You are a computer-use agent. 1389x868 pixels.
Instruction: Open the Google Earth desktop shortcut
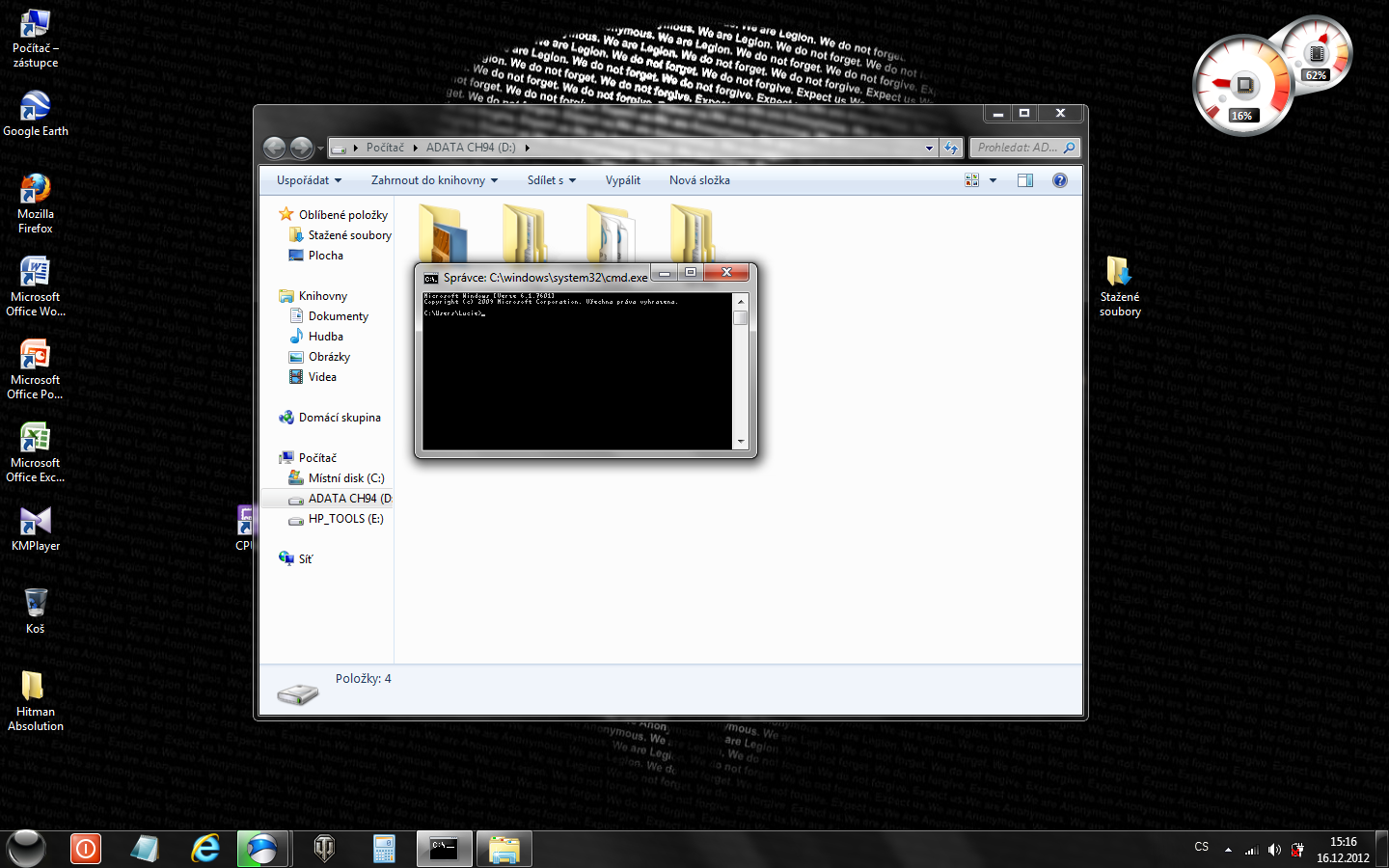(36, 114)
